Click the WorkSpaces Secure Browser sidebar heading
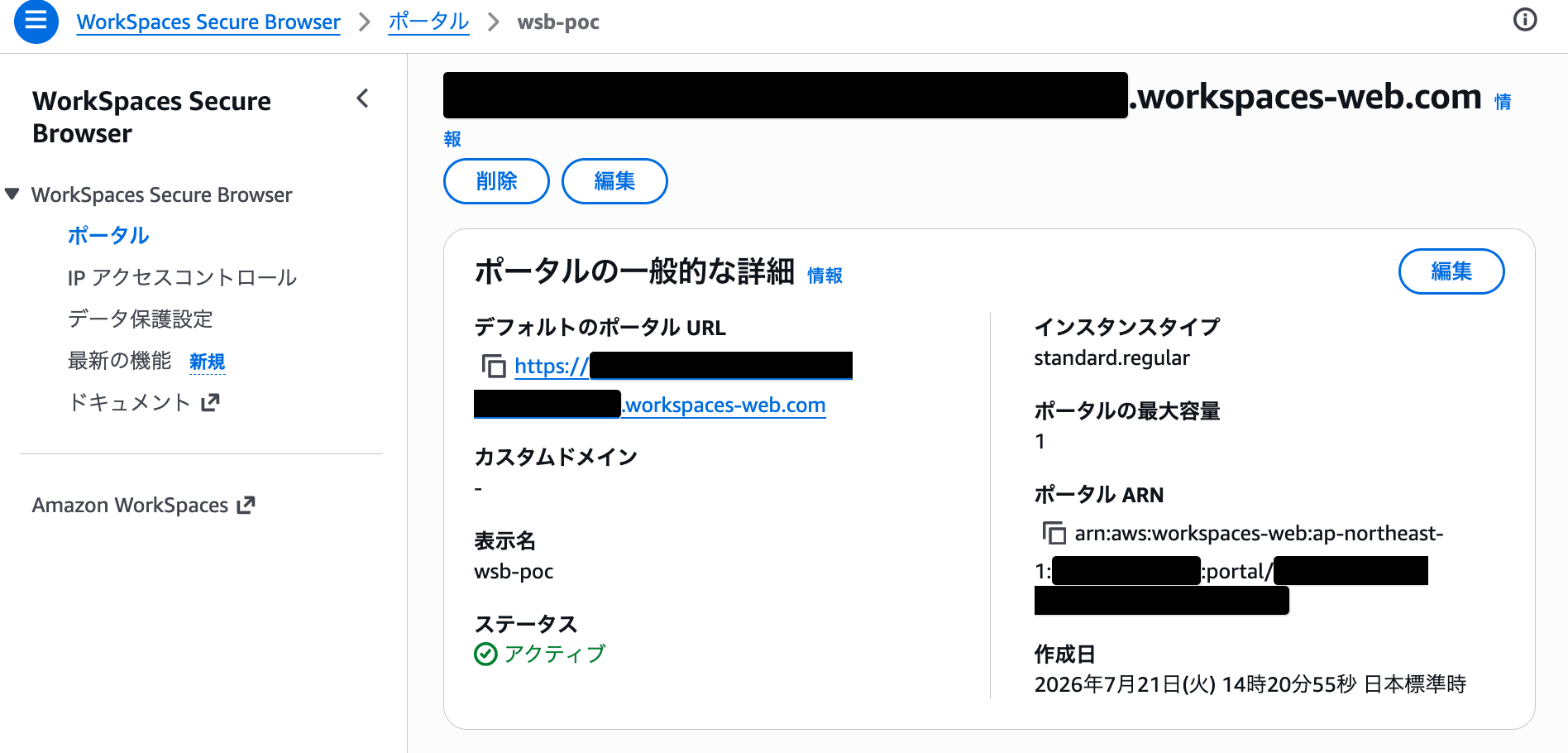Image resolution: width=1568 pixels, height=753 pixels. tap(151, 117)
